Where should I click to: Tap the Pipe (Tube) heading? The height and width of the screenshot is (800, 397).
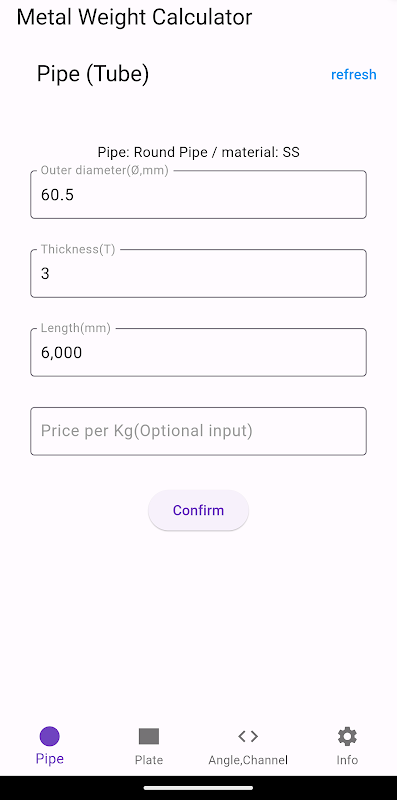(93, 74)
